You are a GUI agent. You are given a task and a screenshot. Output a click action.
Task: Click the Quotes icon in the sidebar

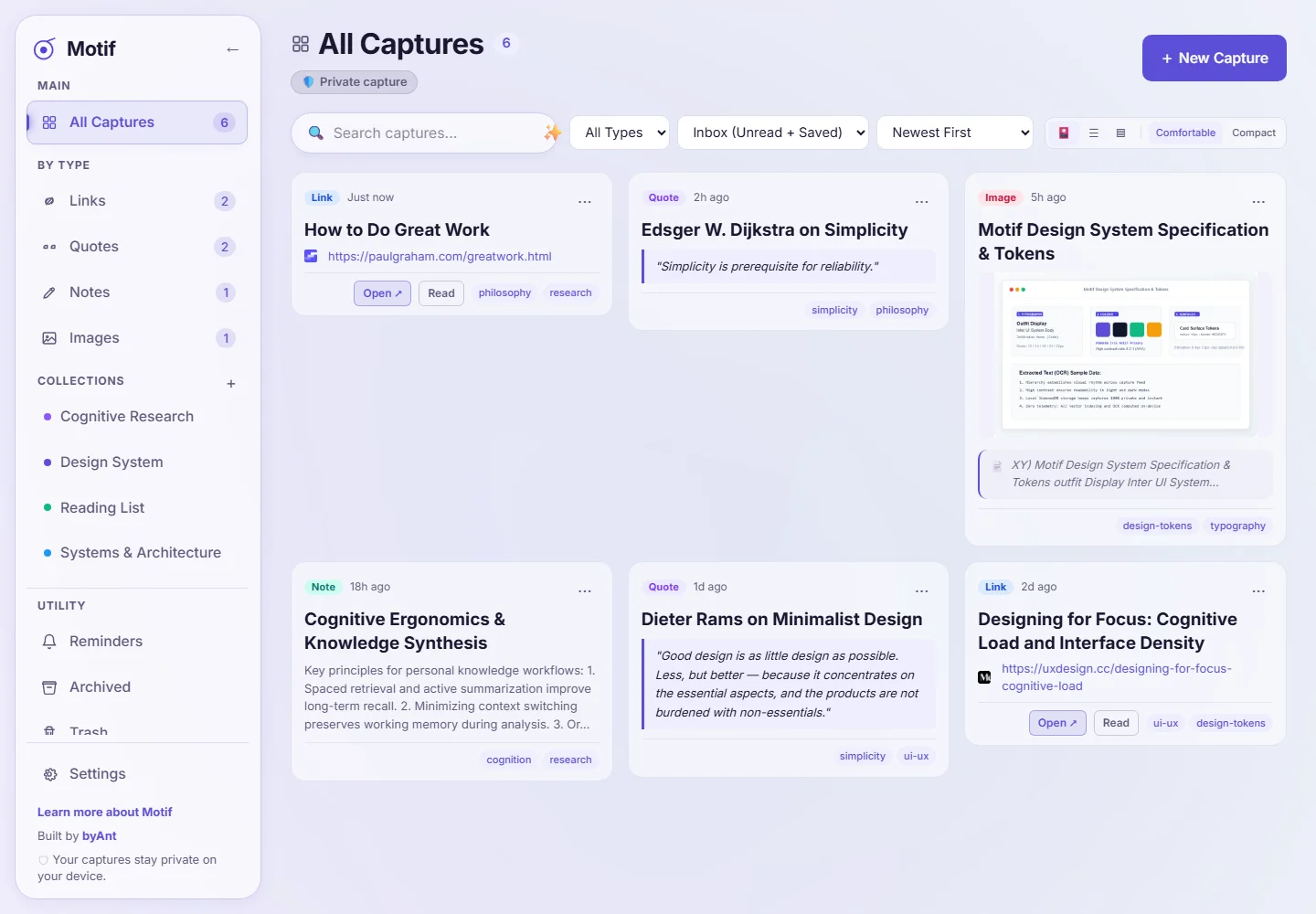pos(49,247)
